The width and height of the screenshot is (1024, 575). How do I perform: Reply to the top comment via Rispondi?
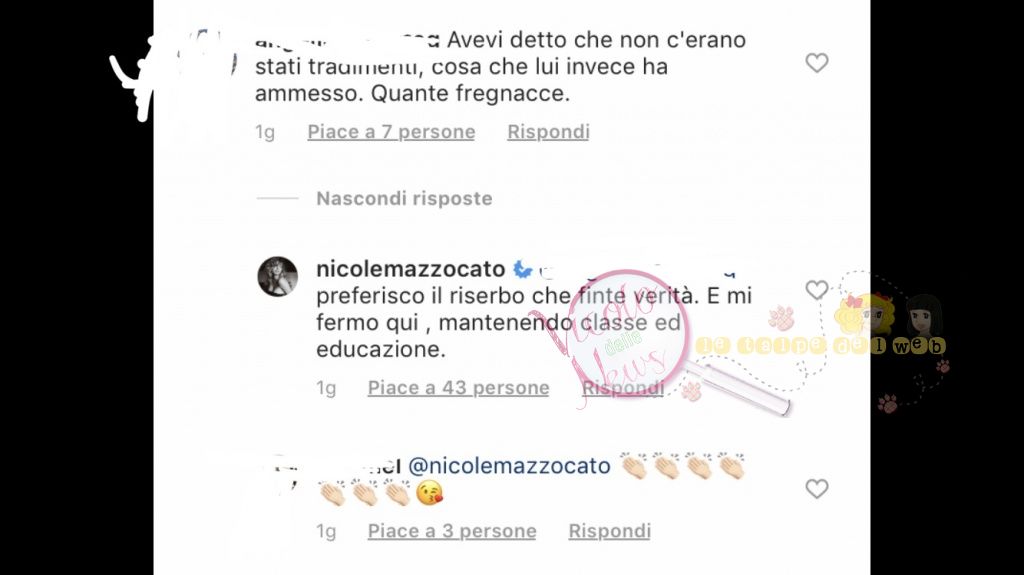pos(549,132)
